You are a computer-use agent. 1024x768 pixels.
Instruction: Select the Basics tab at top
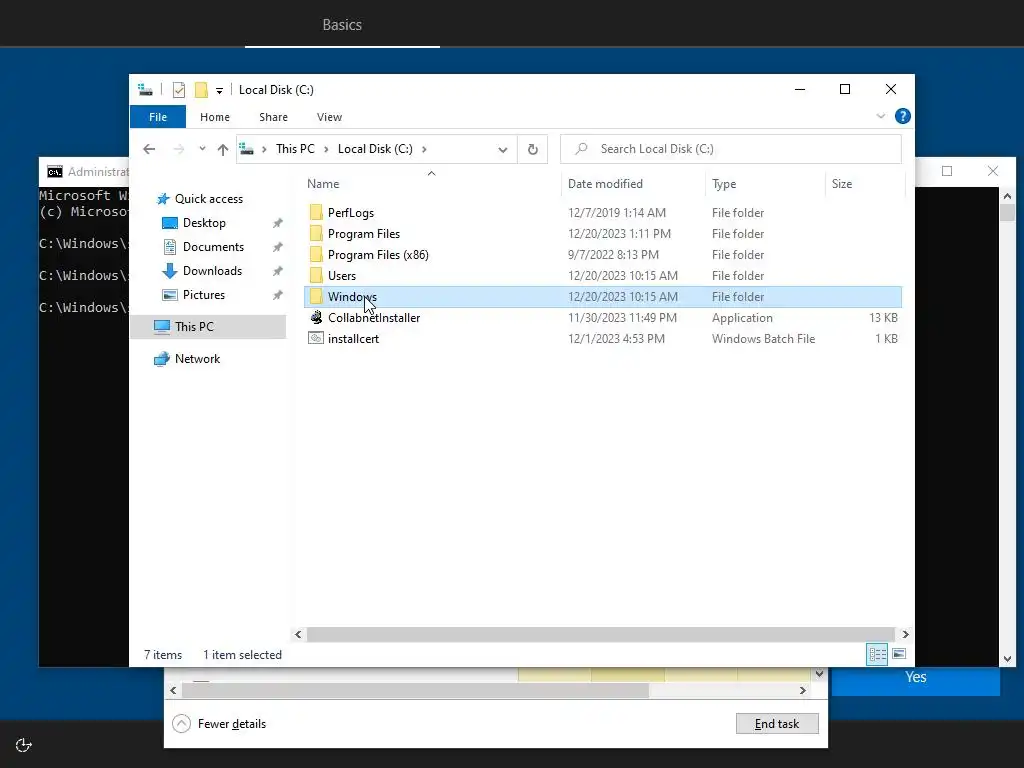tap(342, 25)
